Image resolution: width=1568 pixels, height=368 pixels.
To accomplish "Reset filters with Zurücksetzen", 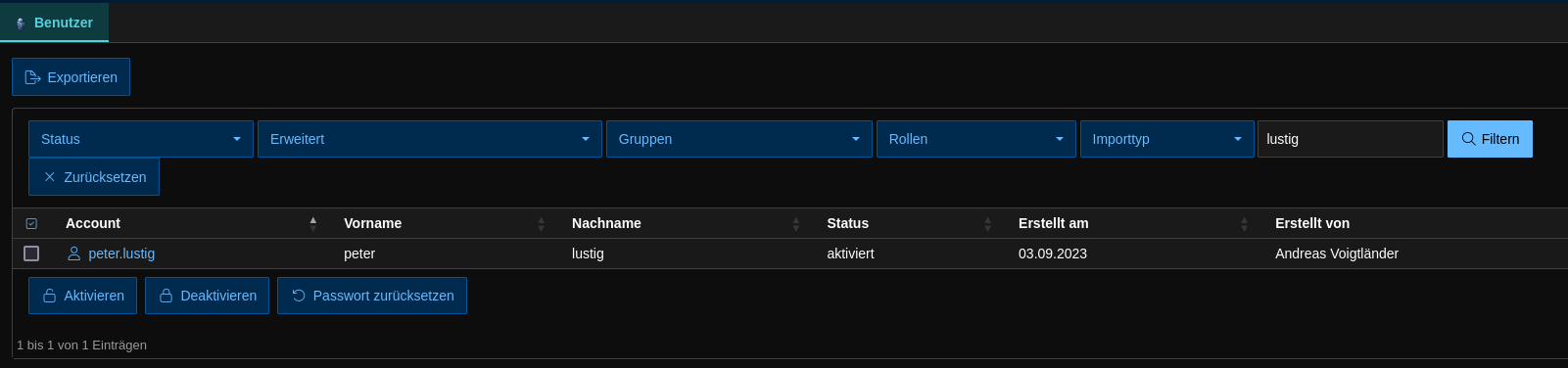I will click(x=94, y=177).
